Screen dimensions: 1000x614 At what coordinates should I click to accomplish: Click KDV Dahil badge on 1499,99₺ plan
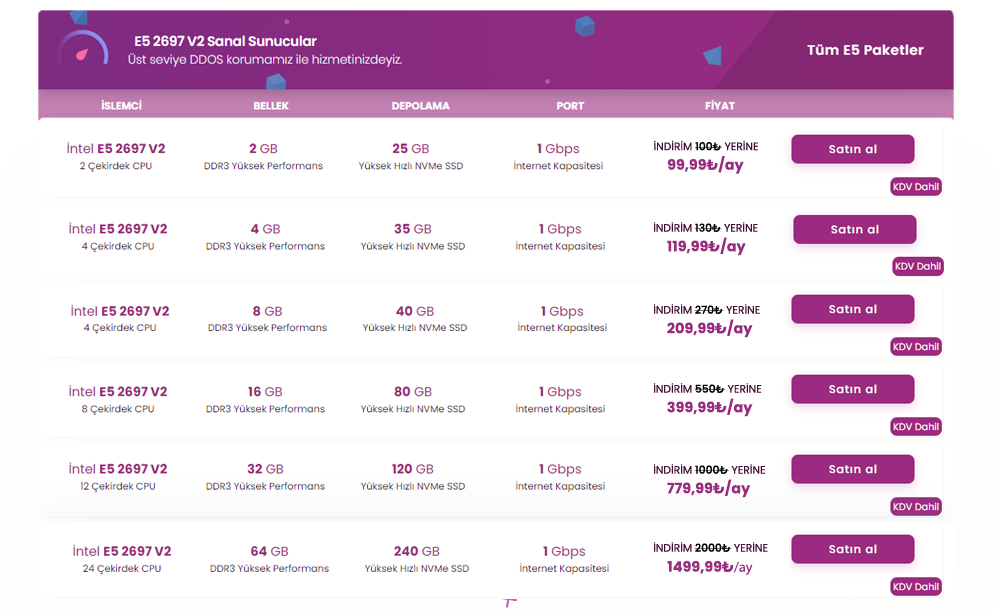pos(916,586)
